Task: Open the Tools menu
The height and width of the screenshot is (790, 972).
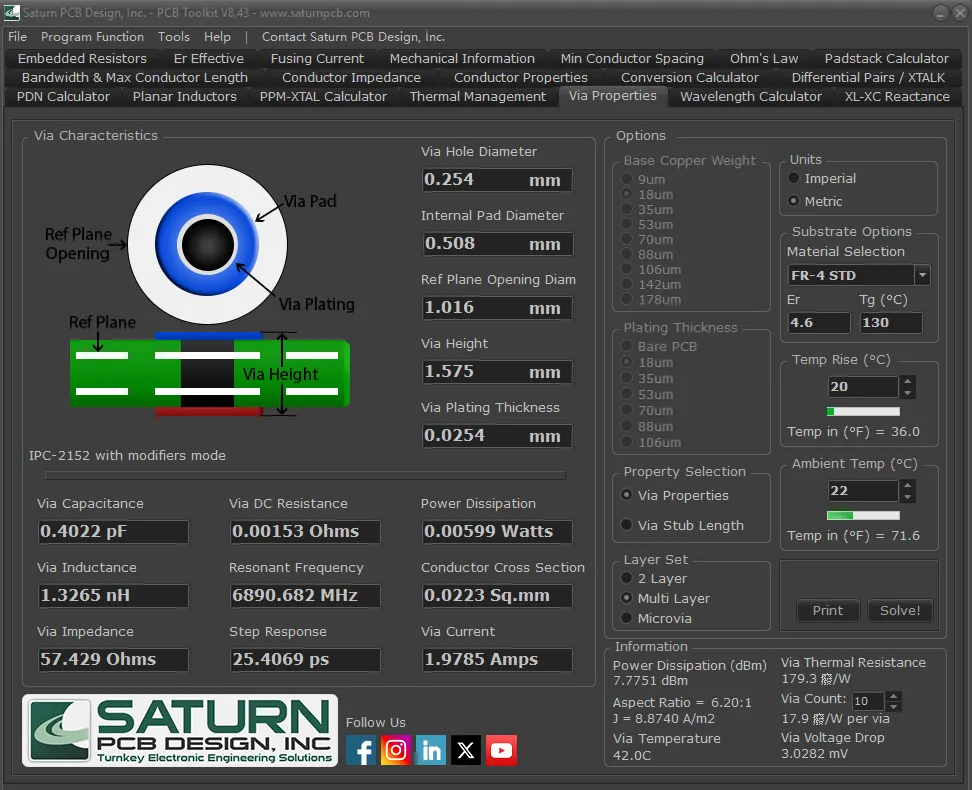Action: [x=174, y=37]
